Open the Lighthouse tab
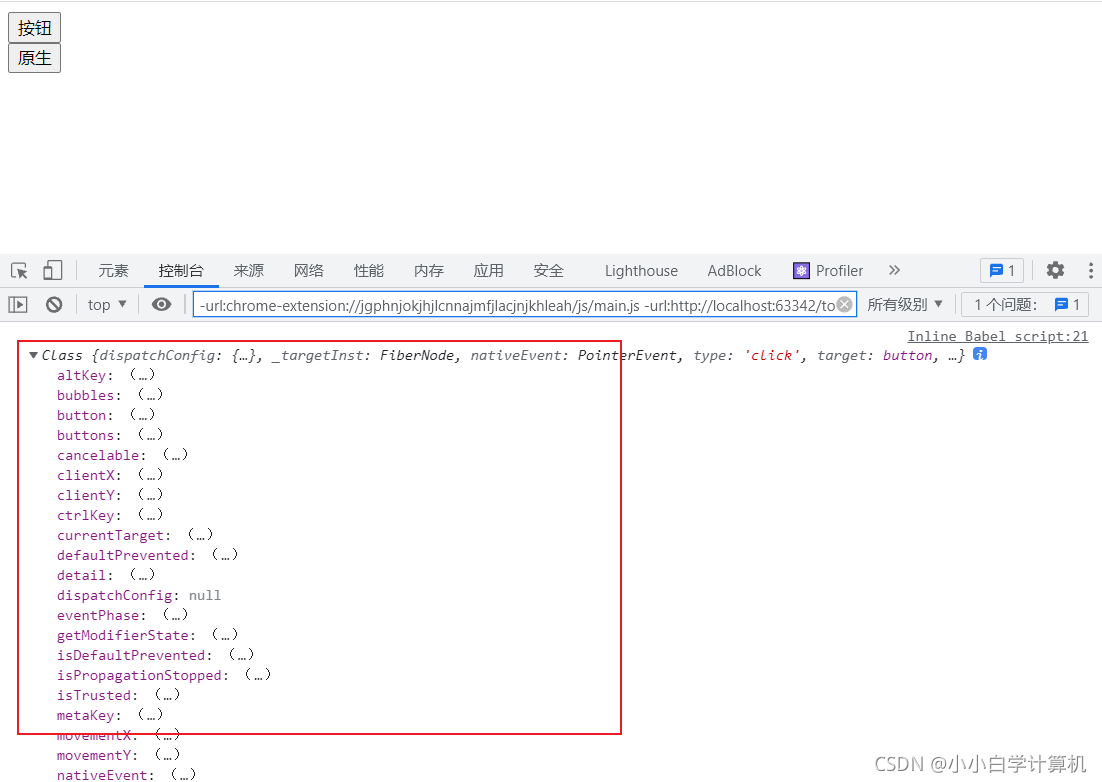This screenshot has width=1102, height=782. click(x=641, y=271)
